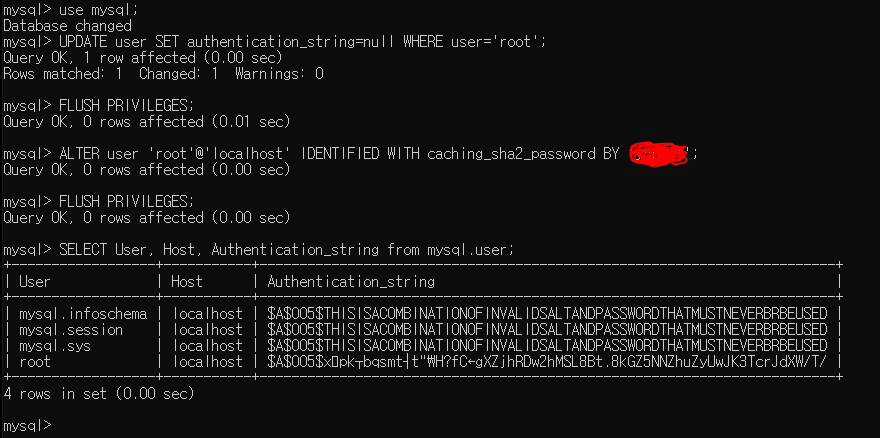Click the root user cell in table
The width and height of the screenshot is (880, 438).
click(x=35, y=362)
